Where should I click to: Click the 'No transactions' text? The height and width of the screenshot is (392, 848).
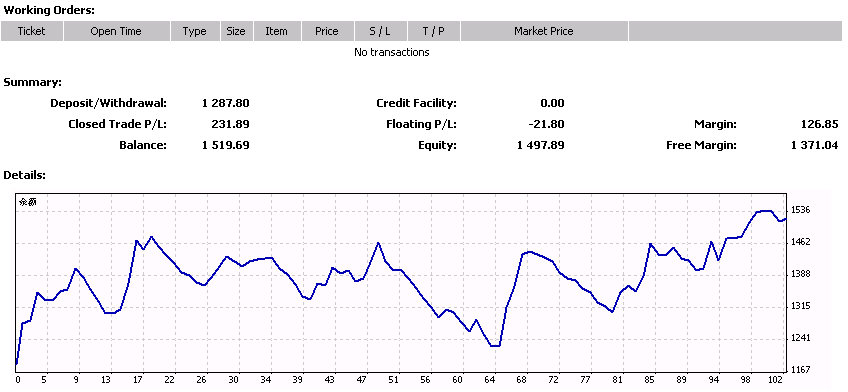pos(392,52)
